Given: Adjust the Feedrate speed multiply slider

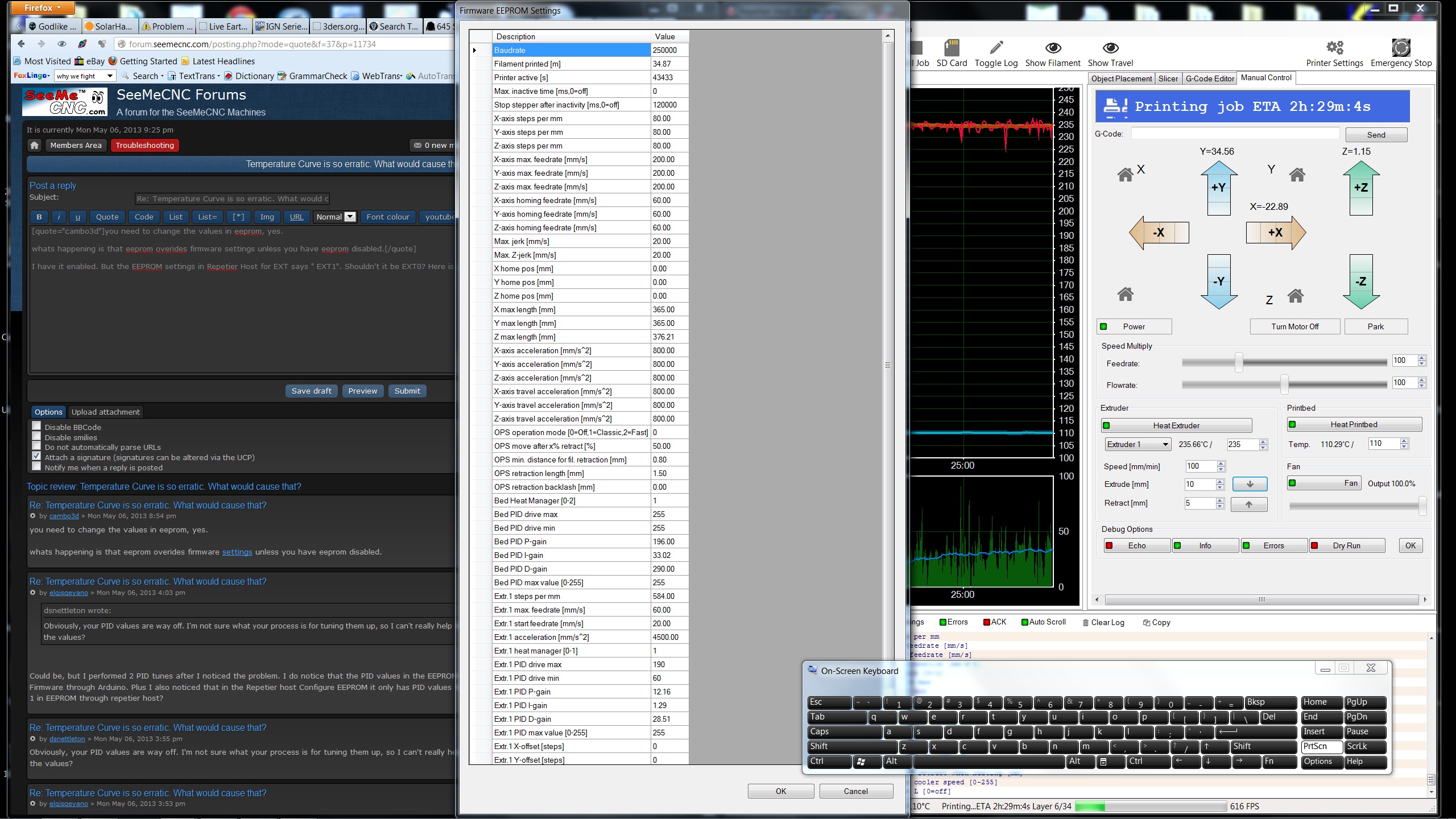Looking at the screenshot, I should pos(1239,362).
